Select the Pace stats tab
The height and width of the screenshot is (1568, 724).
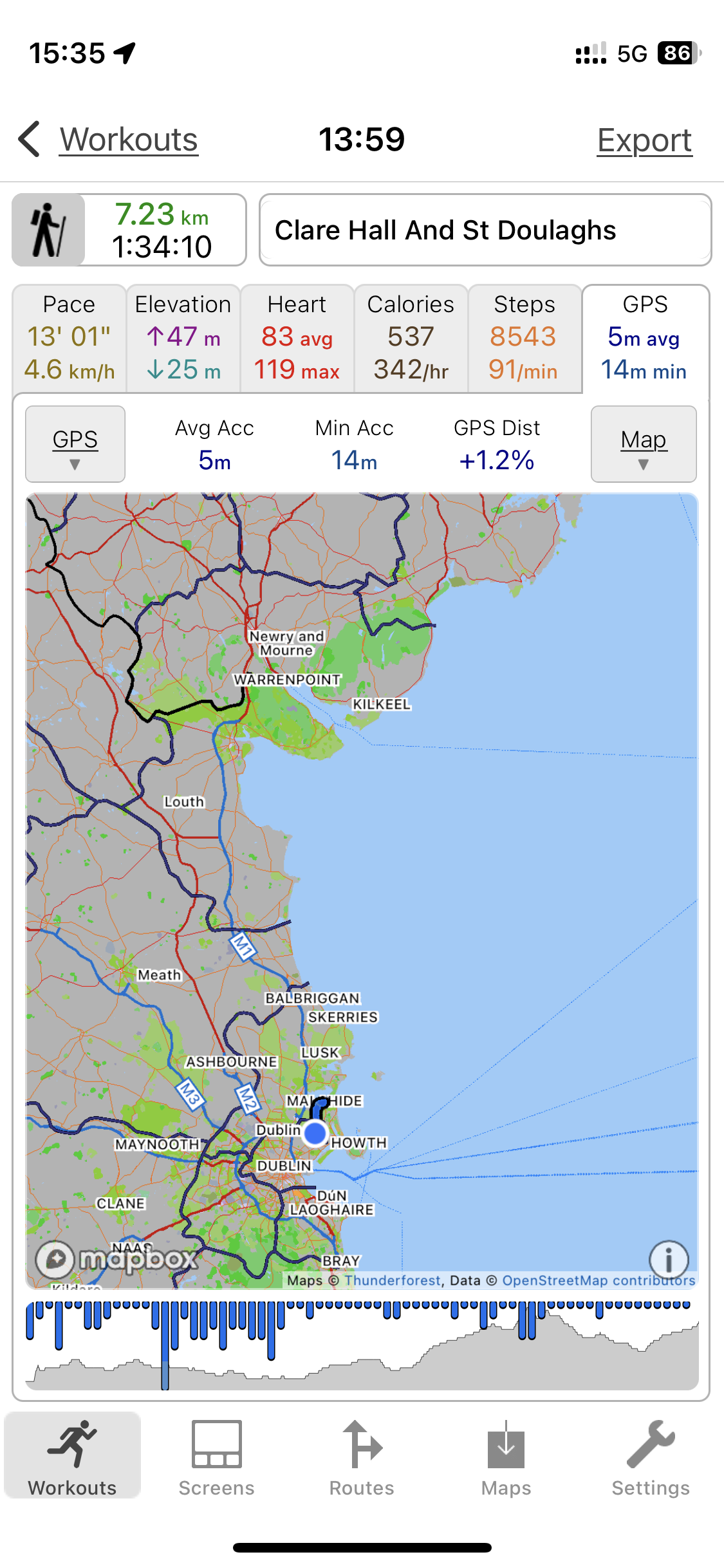70,339
